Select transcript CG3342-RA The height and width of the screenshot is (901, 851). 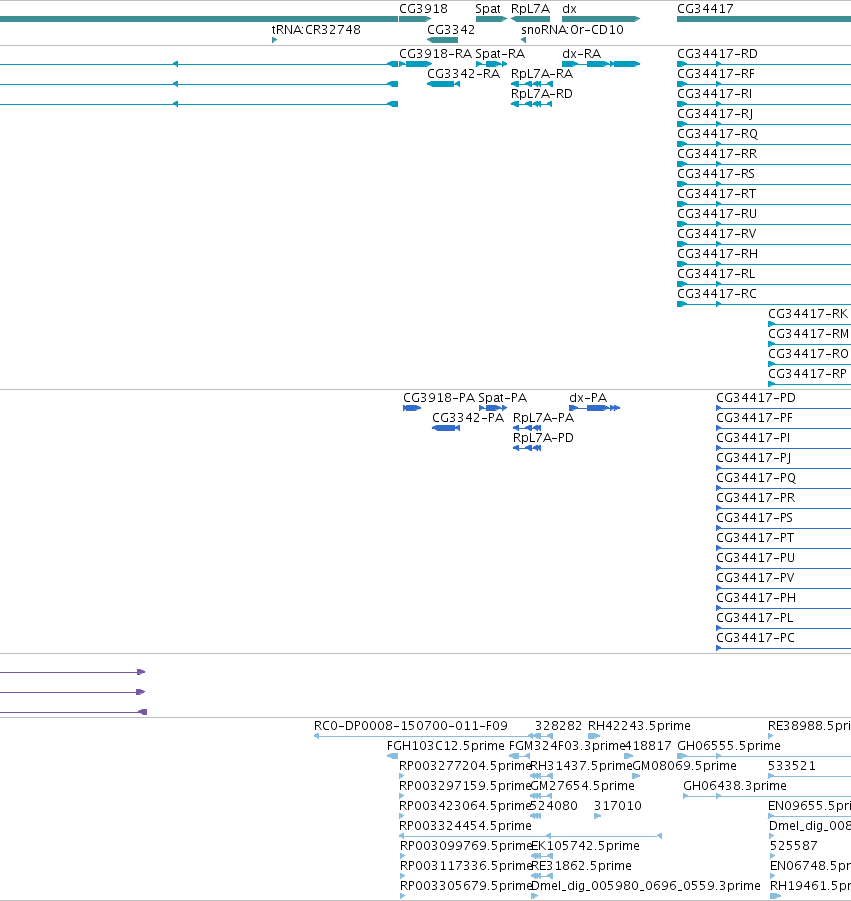tap(463, 74)
